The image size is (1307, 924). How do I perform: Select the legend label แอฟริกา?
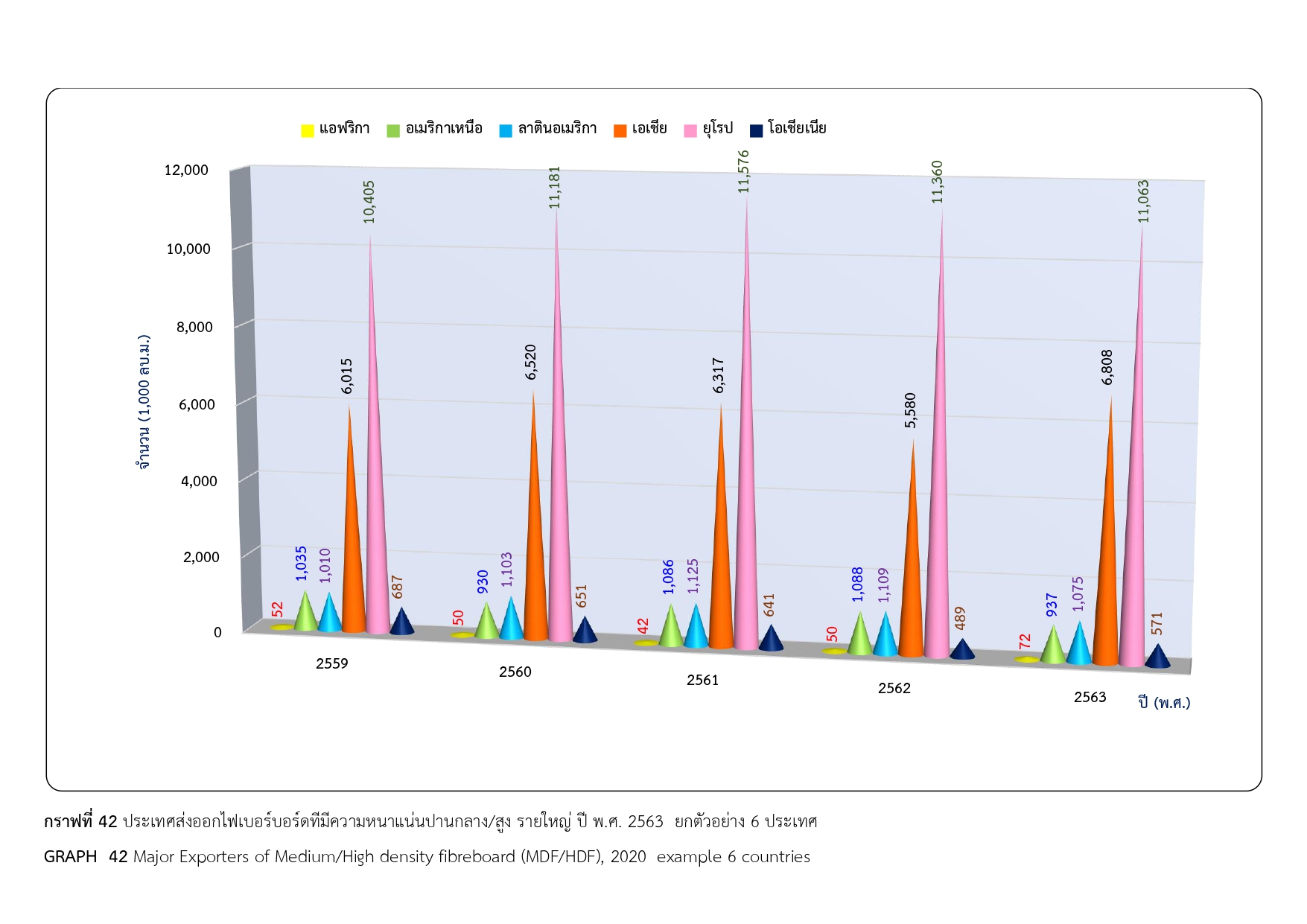pos(345,129)
